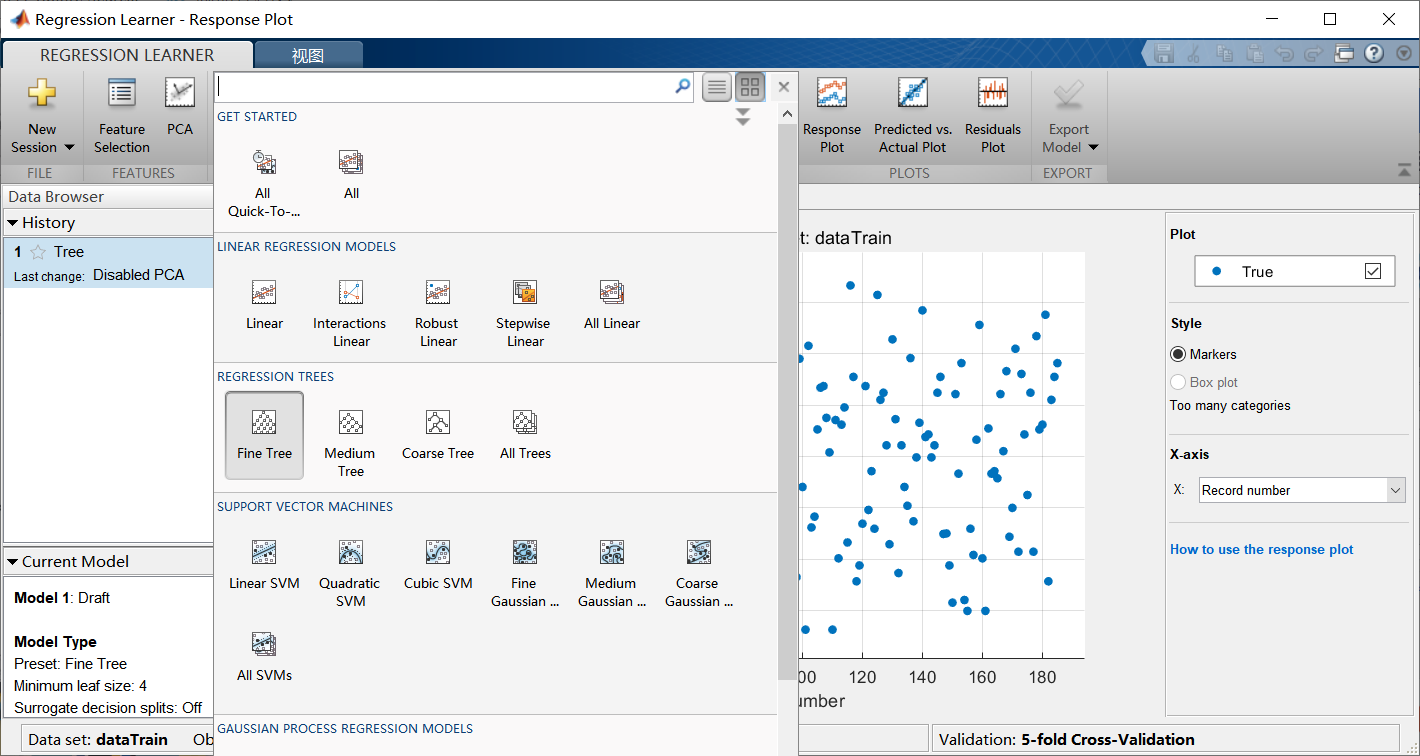Click the layout windows icon in quick access bar
This screenshot has width=1420, height=756.
pyautogui.click(x=1345, y=53)
